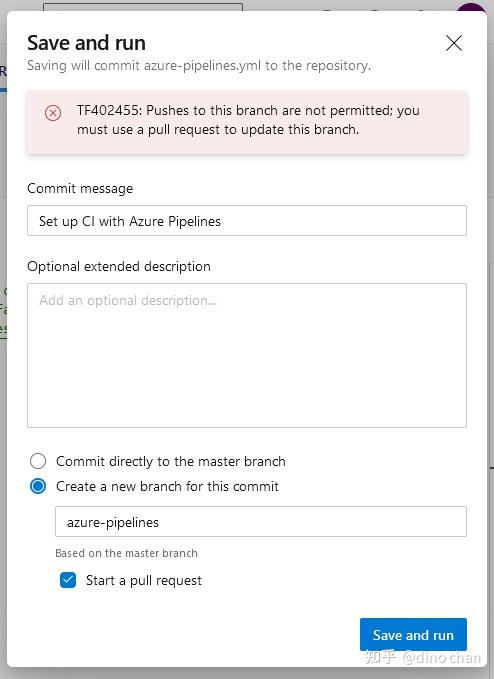Click the Save and run button

click(x=413, y=634)
